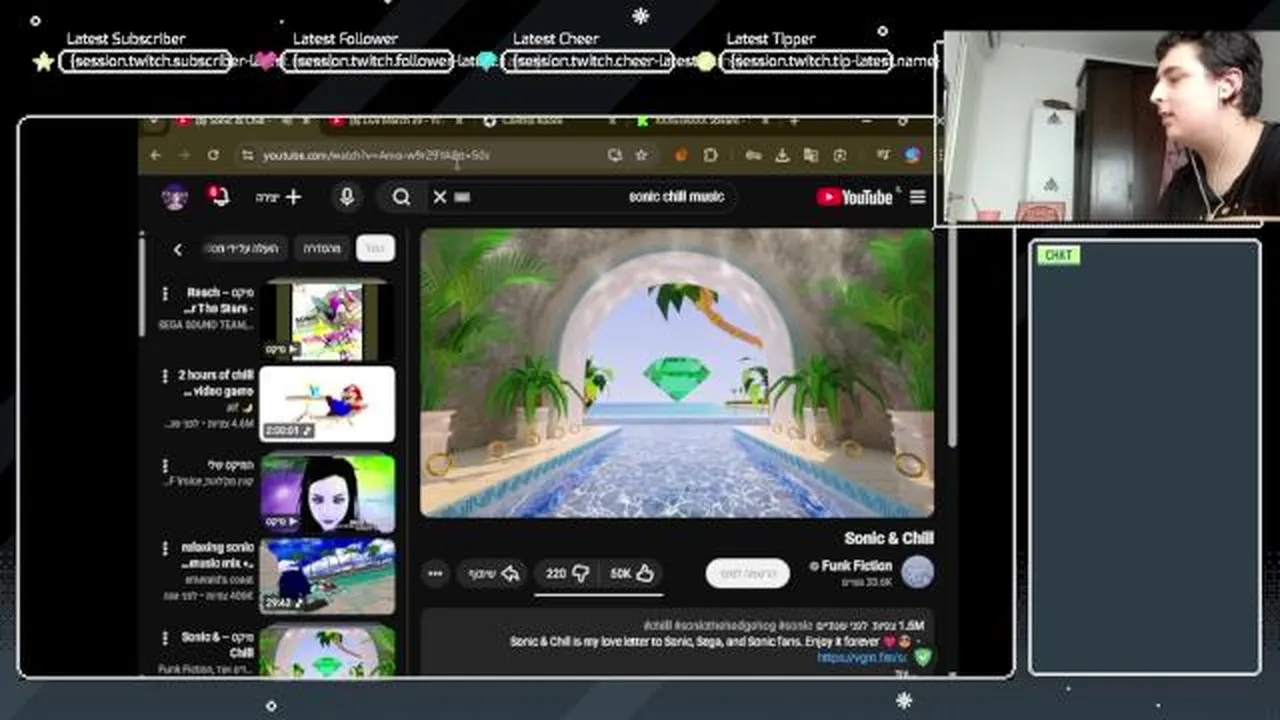Click the Latest Subscriber overlay label
This screenshot has height=720, width=1280.
(x=126, y=38)
